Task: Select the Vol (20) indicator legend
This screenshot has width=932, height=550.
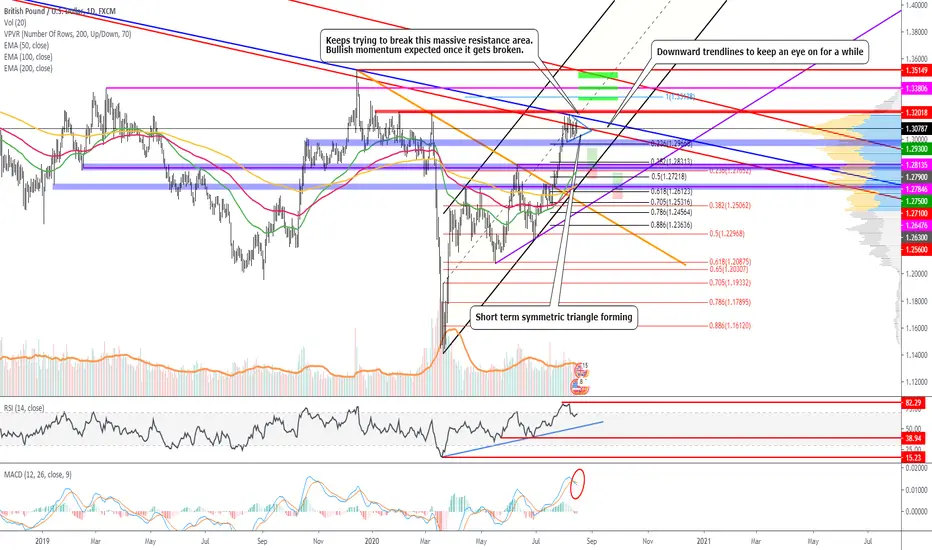Action: tap(16, 23)
